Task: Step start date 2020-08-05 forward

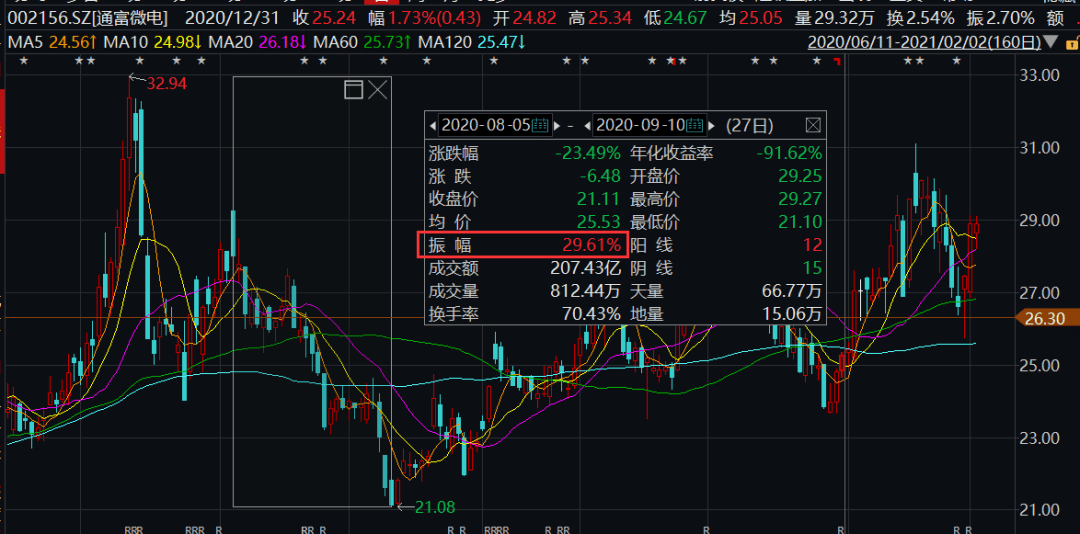Action: pyautogui.click(x=556, y=125)
